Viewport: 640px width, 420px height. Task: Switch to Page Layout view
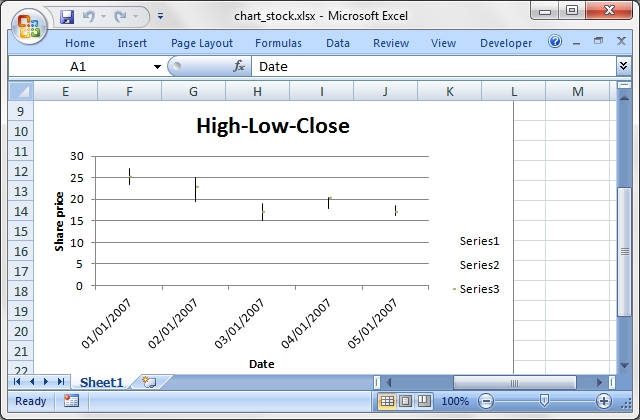click(405, 401)
